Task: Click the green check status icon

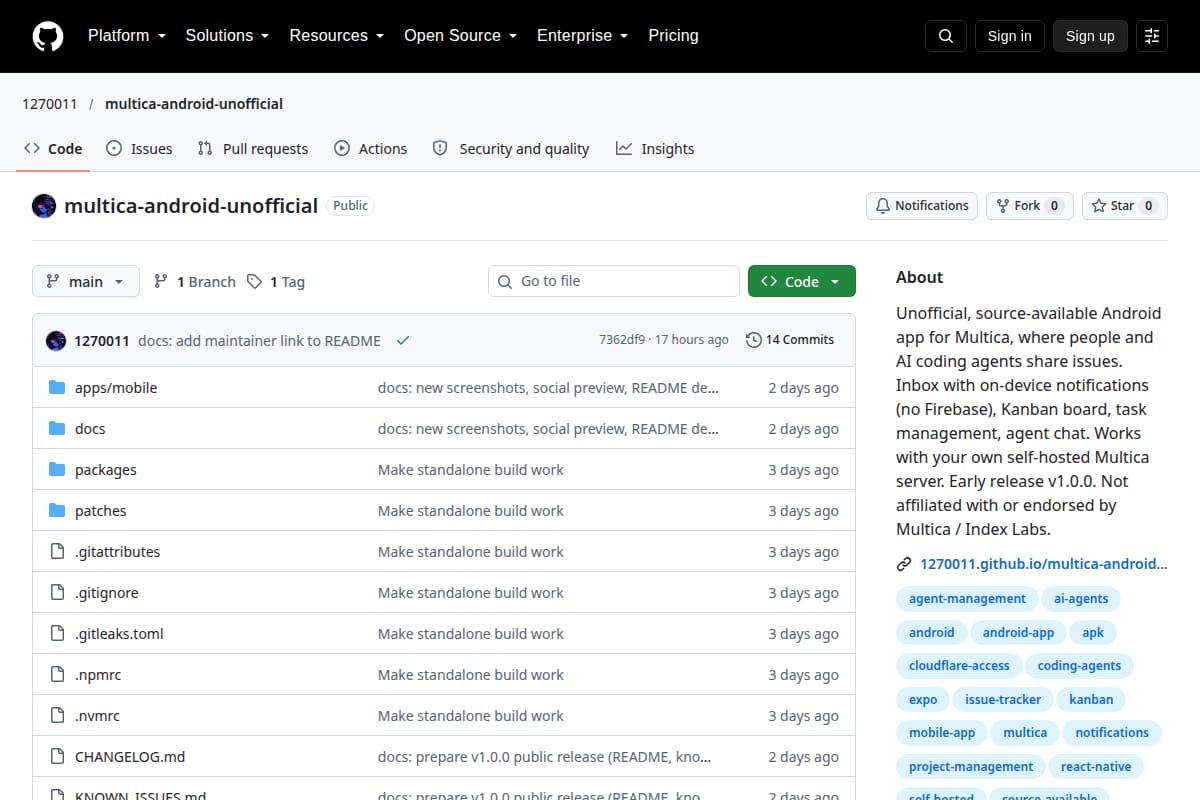Action: coord(403,340)
